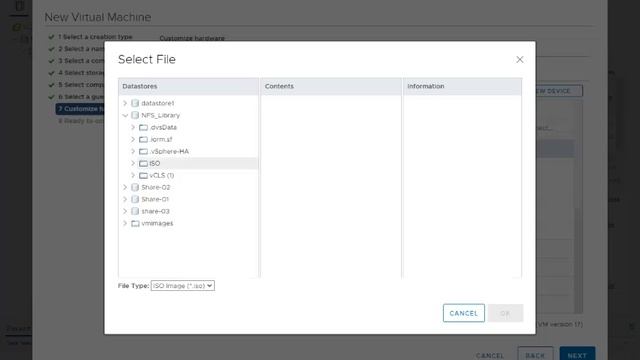Select the .vSphere-HA folder label

pyautogui.click(x=169, y=151)
